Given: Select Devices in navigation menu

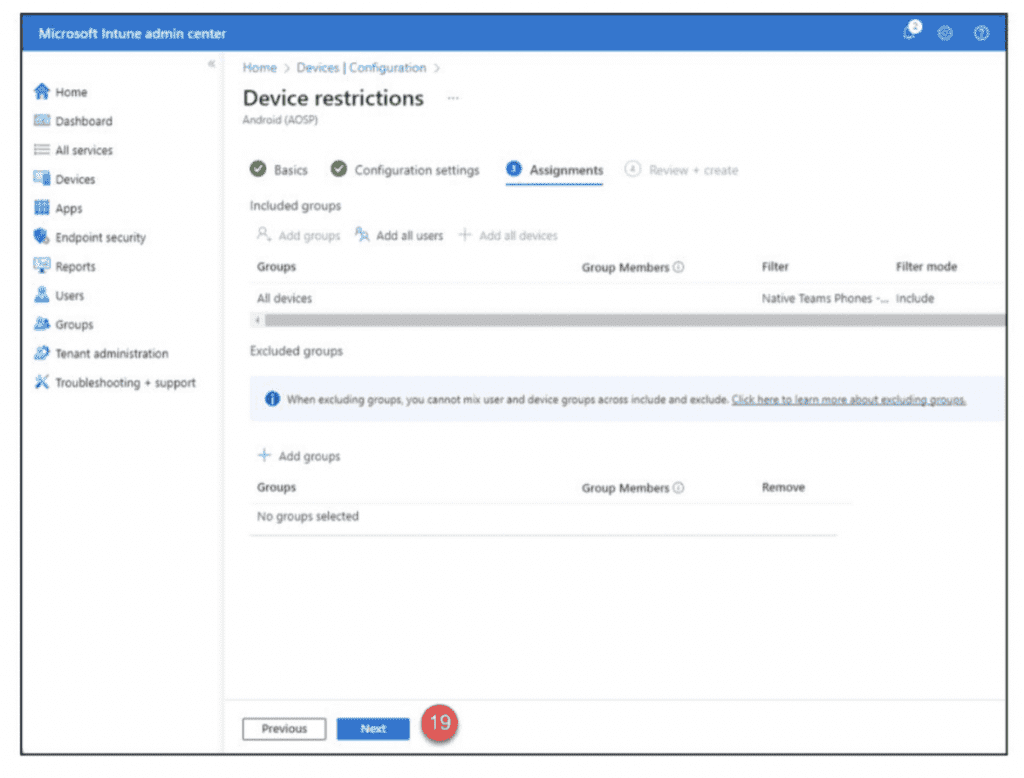Looking at the screenshot, I should [x=75, y=179].
